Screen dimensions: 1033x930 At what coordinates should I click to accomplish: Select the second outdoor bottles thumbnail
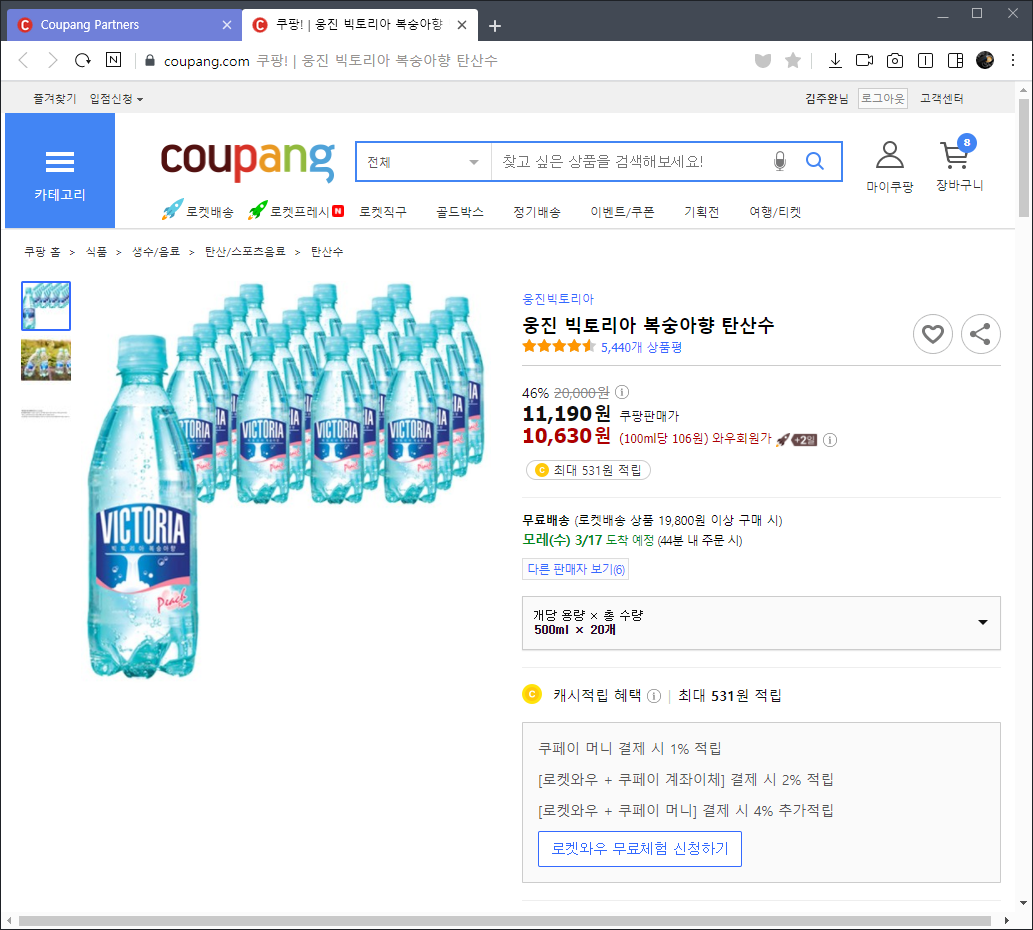(x=46, y=360)
